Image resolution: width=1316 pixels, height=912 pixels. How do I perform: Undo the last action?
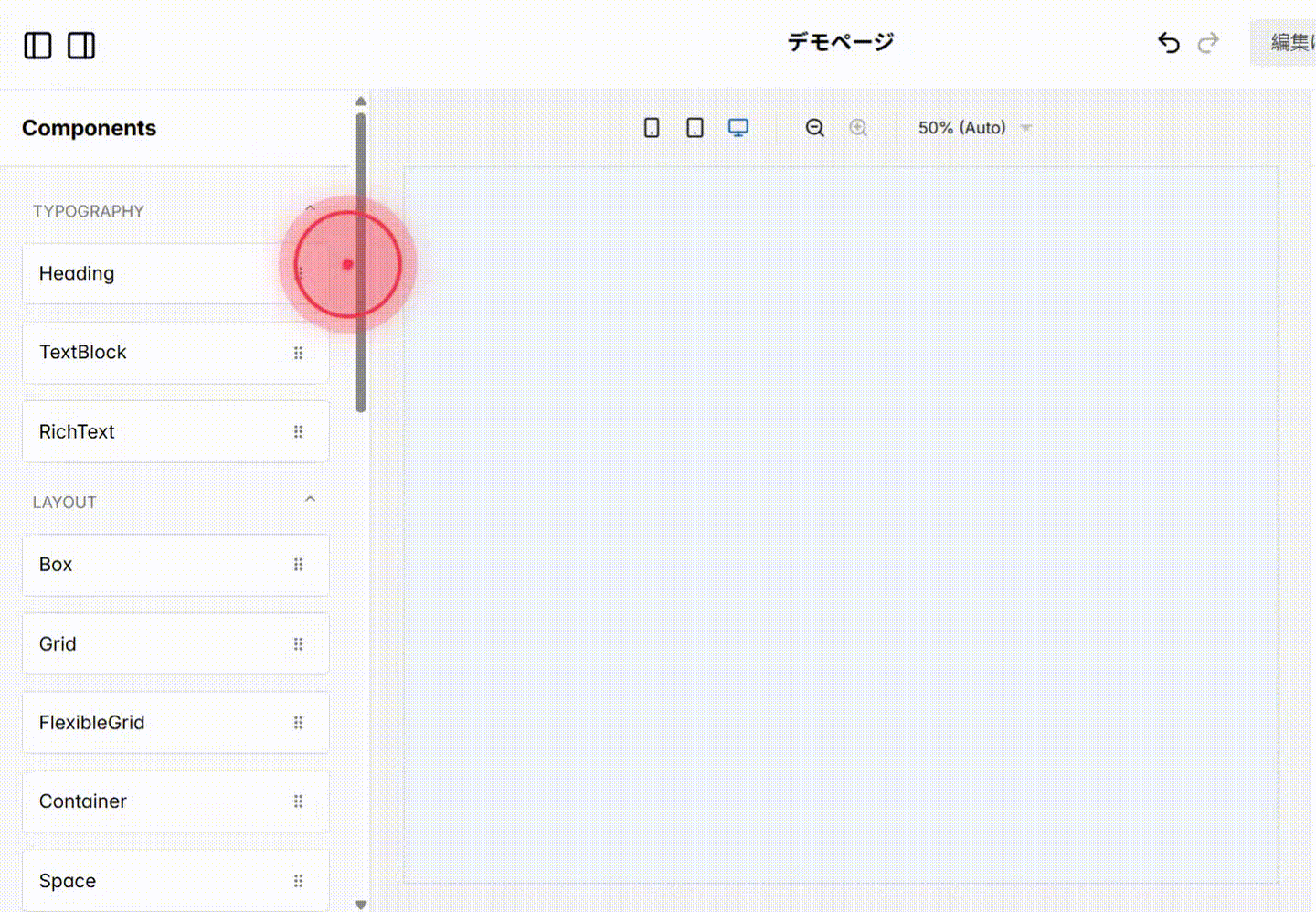coord(1168,42)
